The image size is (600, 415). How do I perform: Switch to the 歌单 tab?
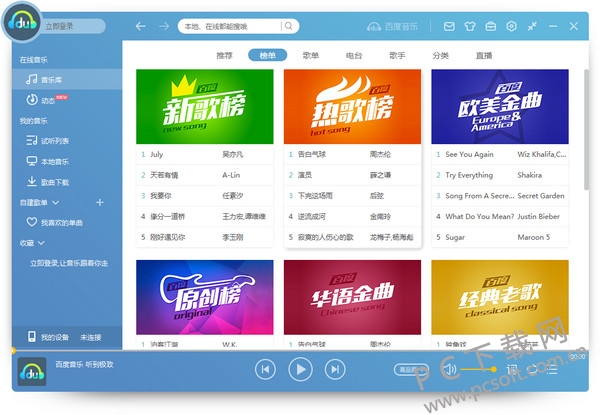pos(311,55)
